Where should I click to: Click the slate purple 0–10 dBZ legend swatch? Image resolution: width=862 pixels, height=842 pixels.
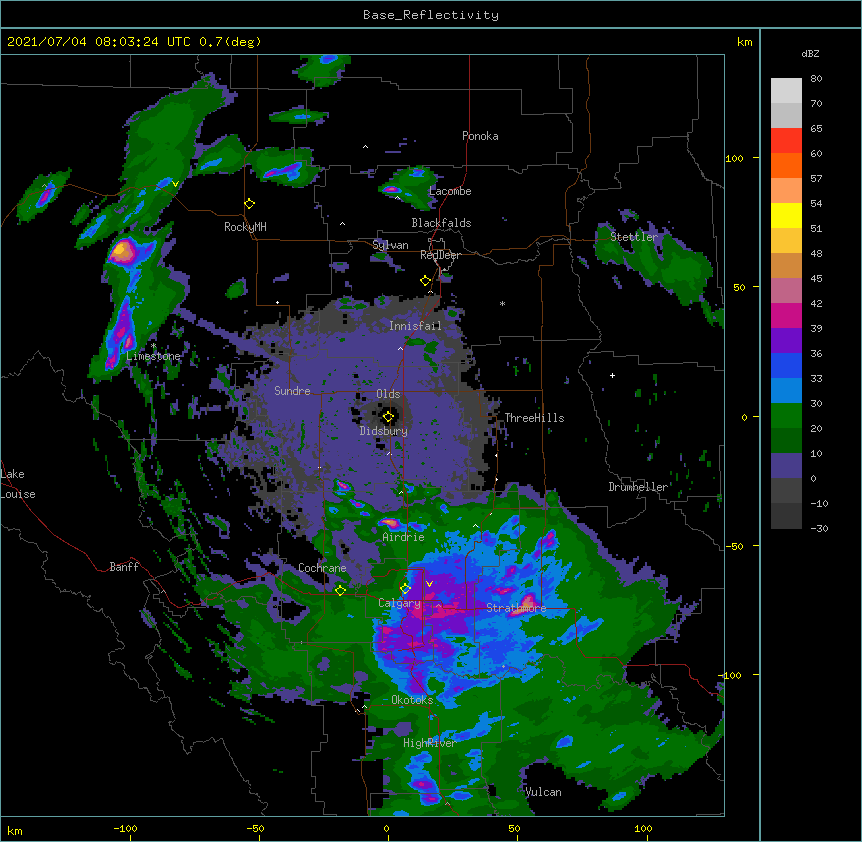[786, 466]
